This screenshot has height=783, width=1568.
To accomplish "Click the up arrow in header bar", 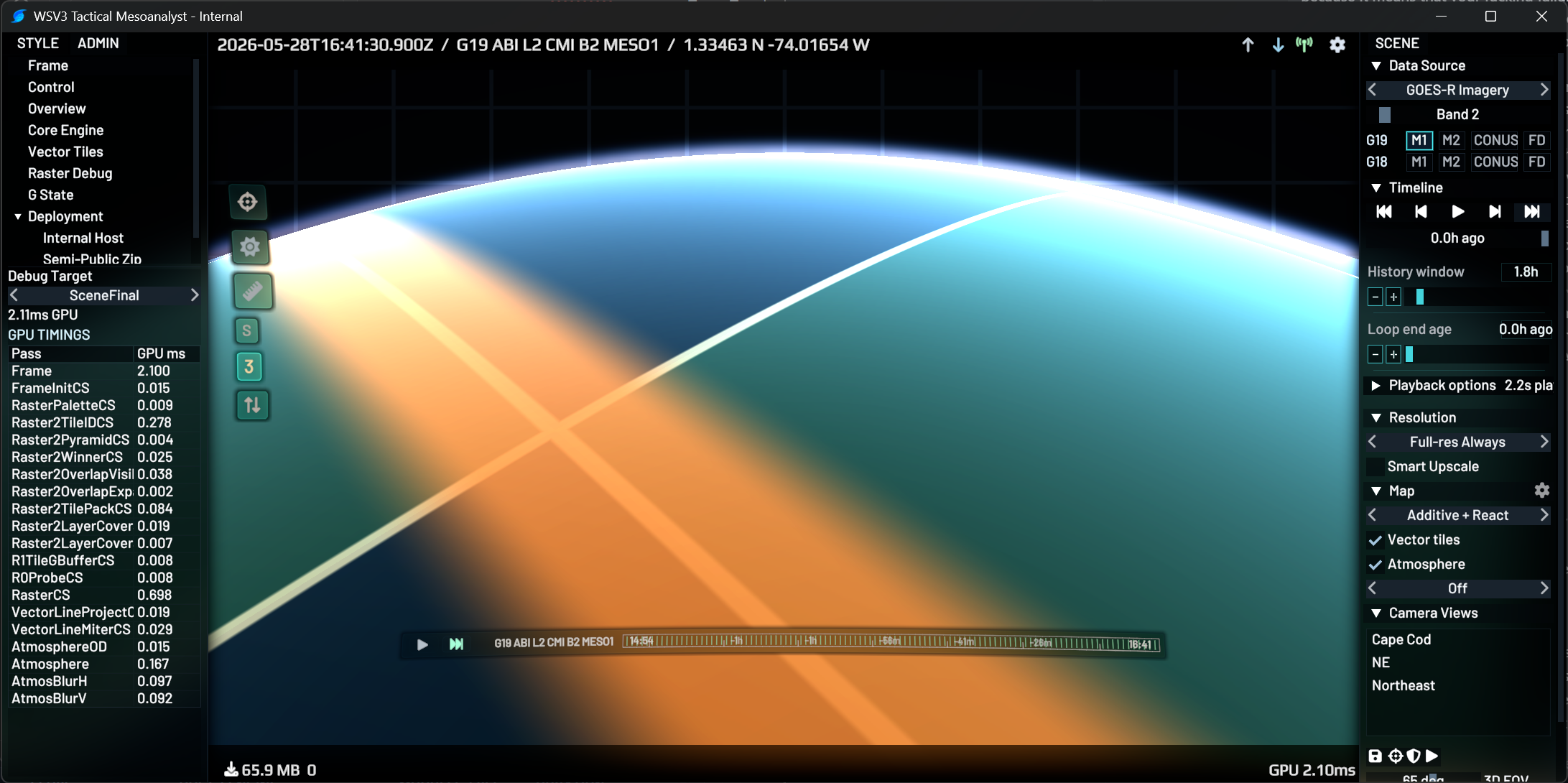I will pos(1248,45).
